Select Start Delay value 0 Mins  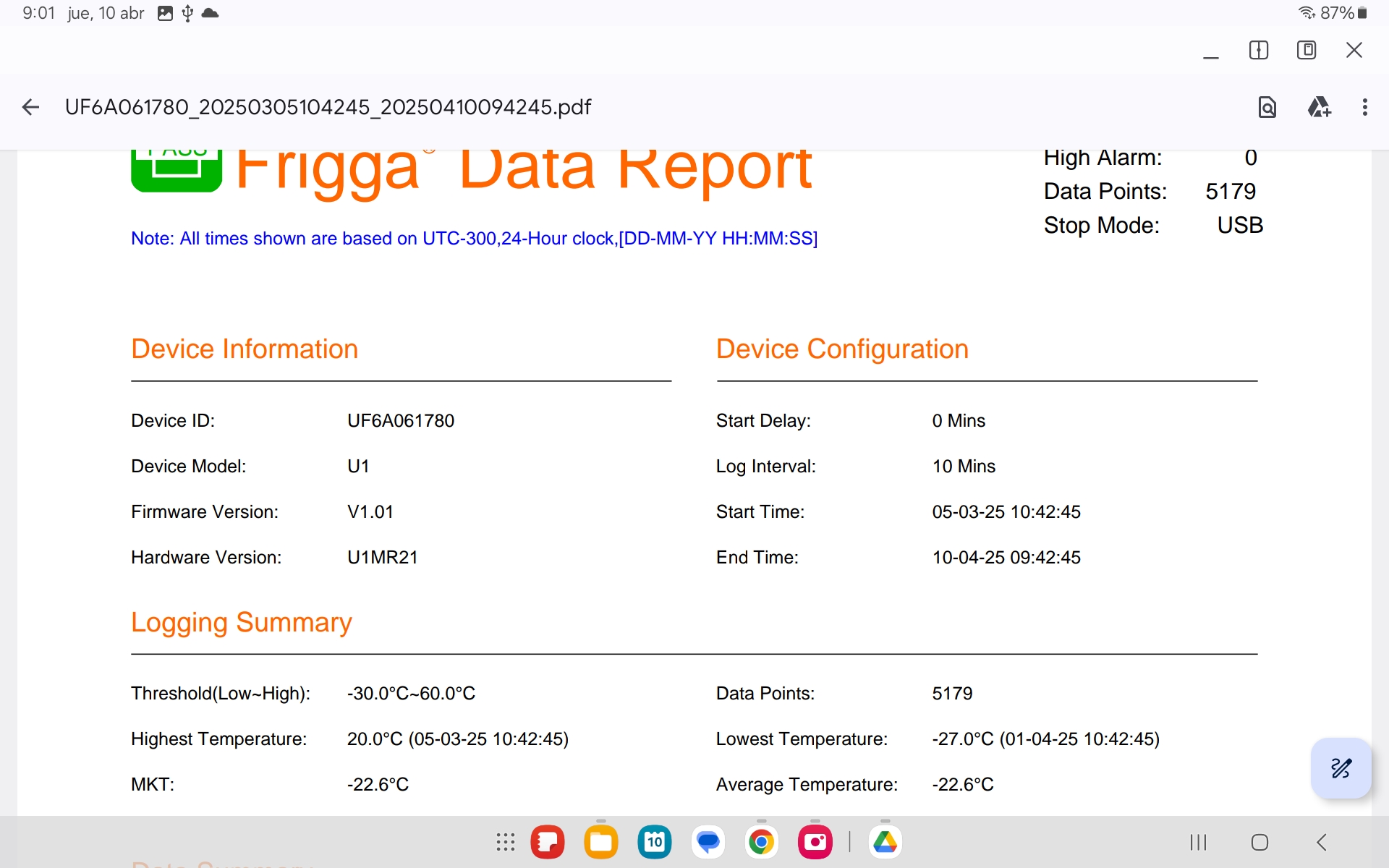click(x=959, y=421)
